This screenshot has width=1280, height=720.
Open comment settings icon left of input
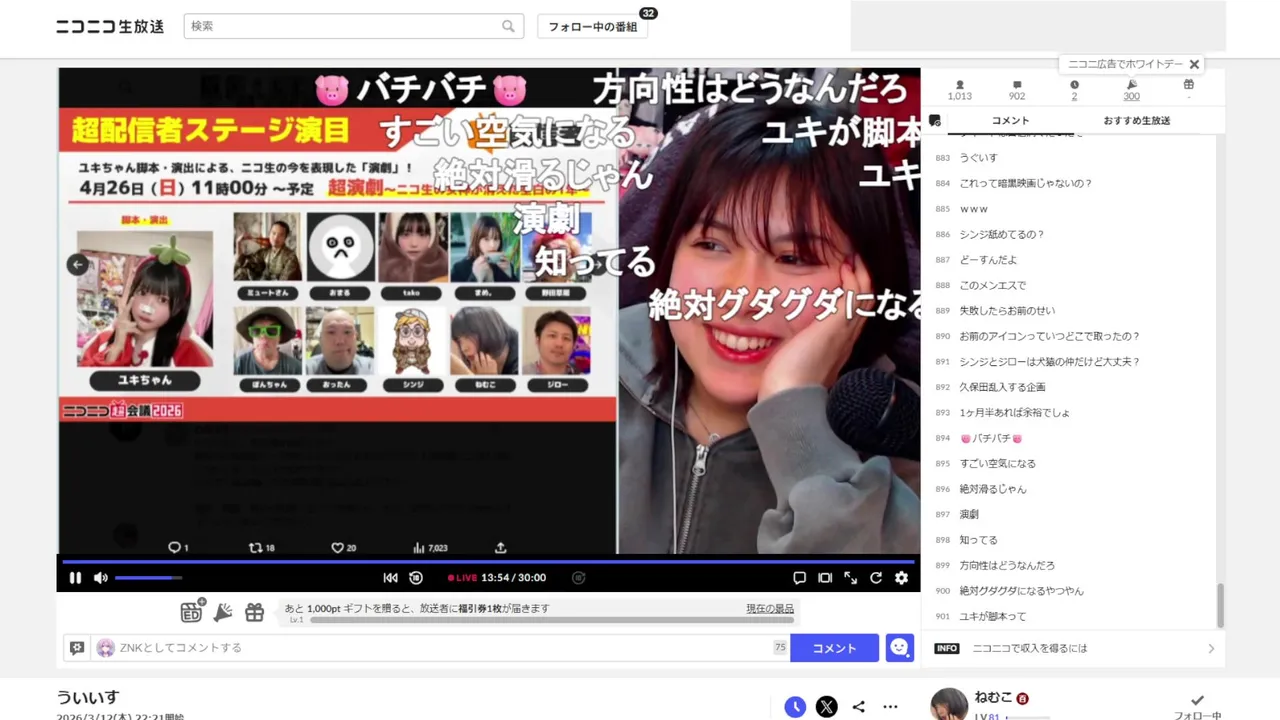point(77,648)
